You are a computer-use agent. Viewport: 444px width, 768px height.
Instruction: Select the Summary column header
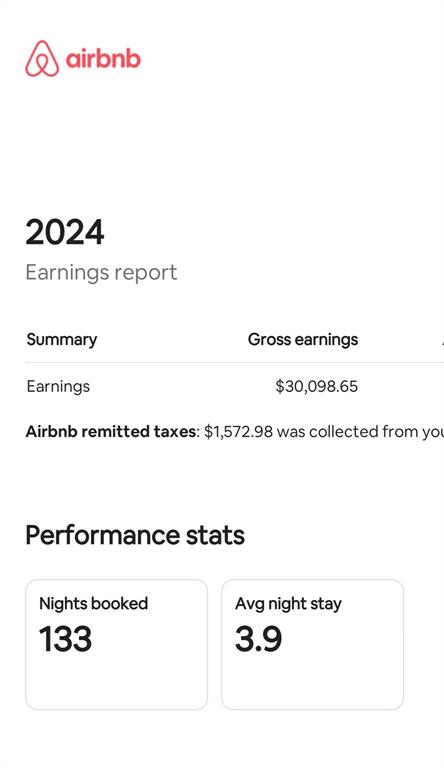pyautogui.click(x=62, y=339)
